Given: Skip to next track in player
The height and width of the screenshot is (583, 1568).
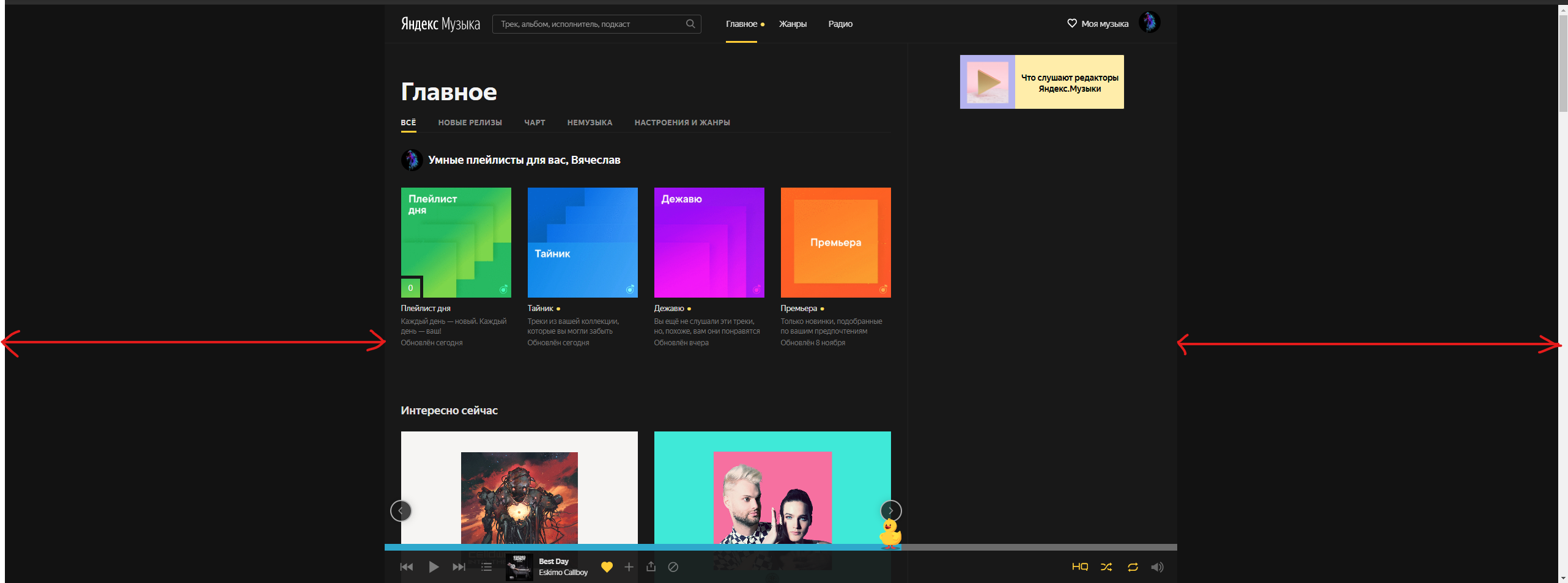Looking at the screenshot, I should point(459,567).
